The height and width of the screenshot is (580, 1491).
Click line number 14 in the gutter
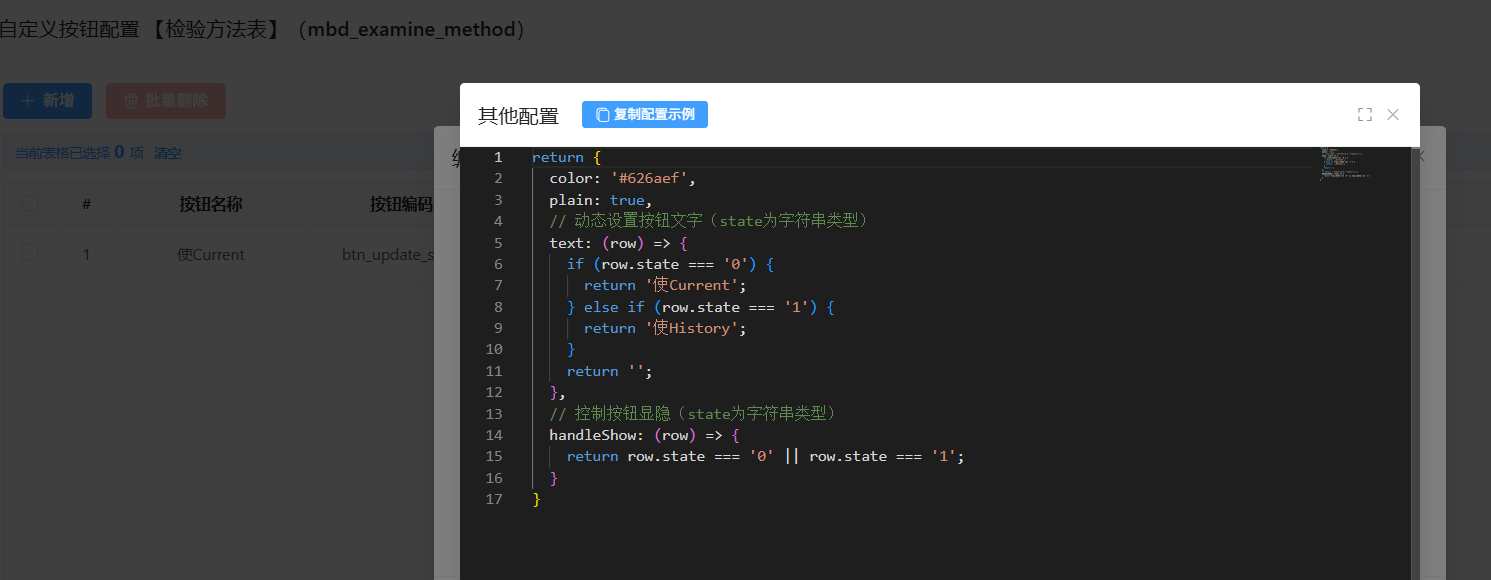(x=494, y=435)
